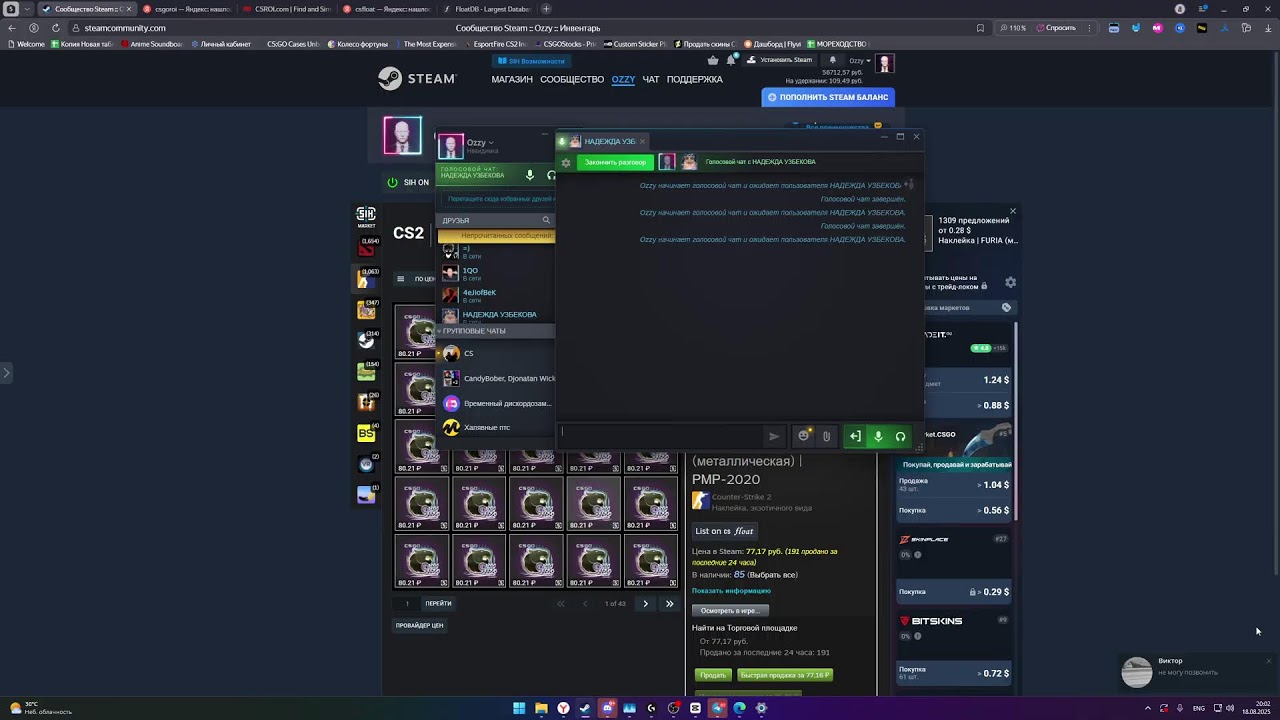This screenshot has height=720, width=1280.
Task: Open Skinplace purchase price 0.29 $
Action: pyautogui.click(x=954, y=592)
